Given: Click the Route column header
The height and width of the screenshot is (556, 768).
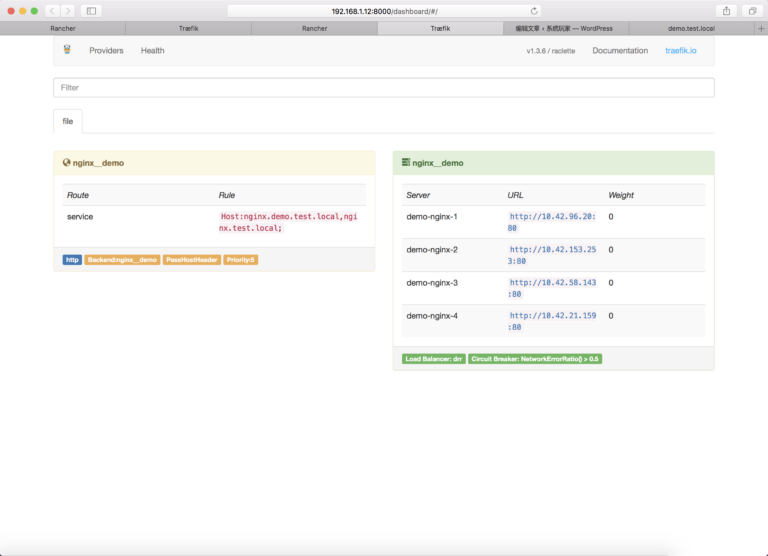Looking at the screenshot, I should coord(78,195).
